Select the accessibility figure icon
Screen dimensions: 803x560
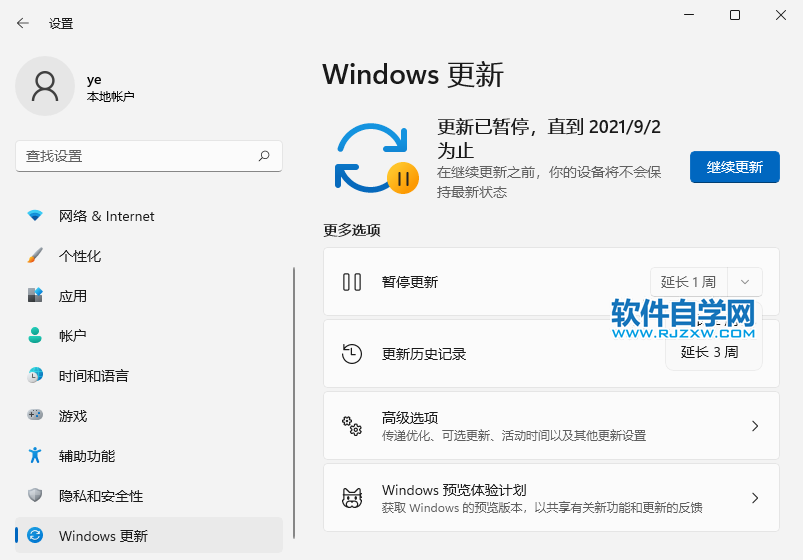(35, 455)
